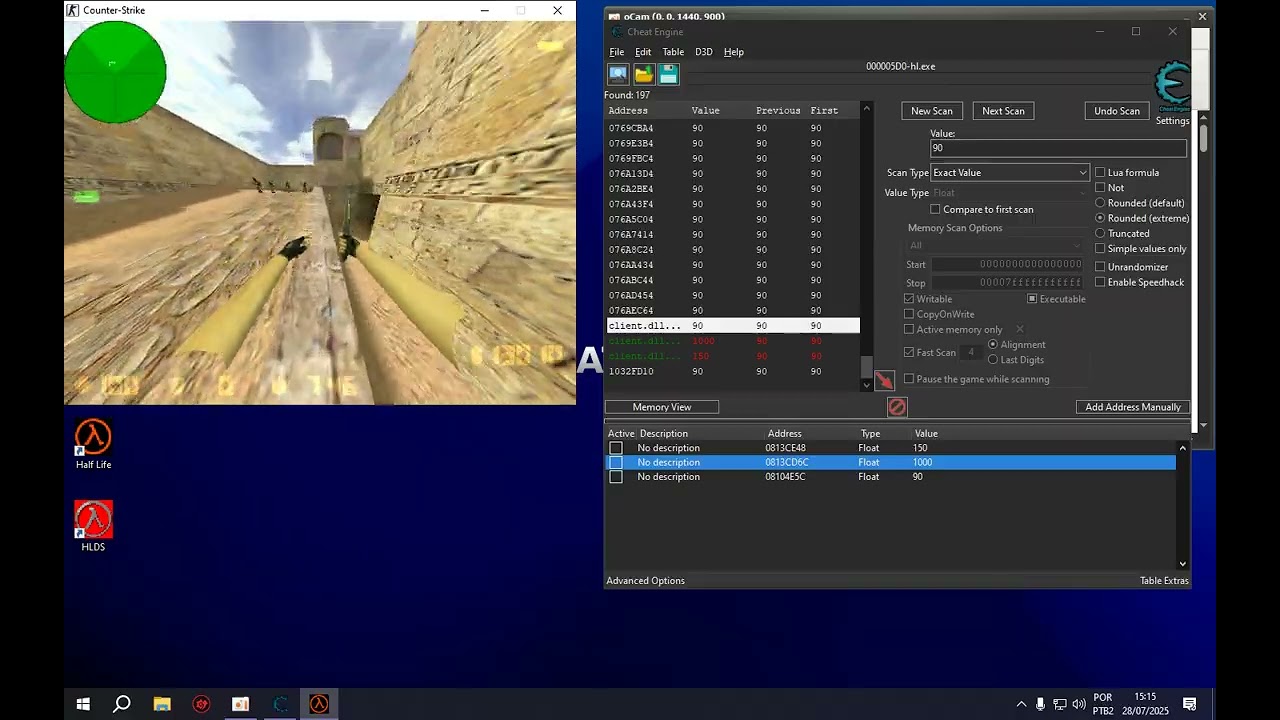Click address table scroll down arrow
This screenshot has width=1280, height=720.
1183,564
